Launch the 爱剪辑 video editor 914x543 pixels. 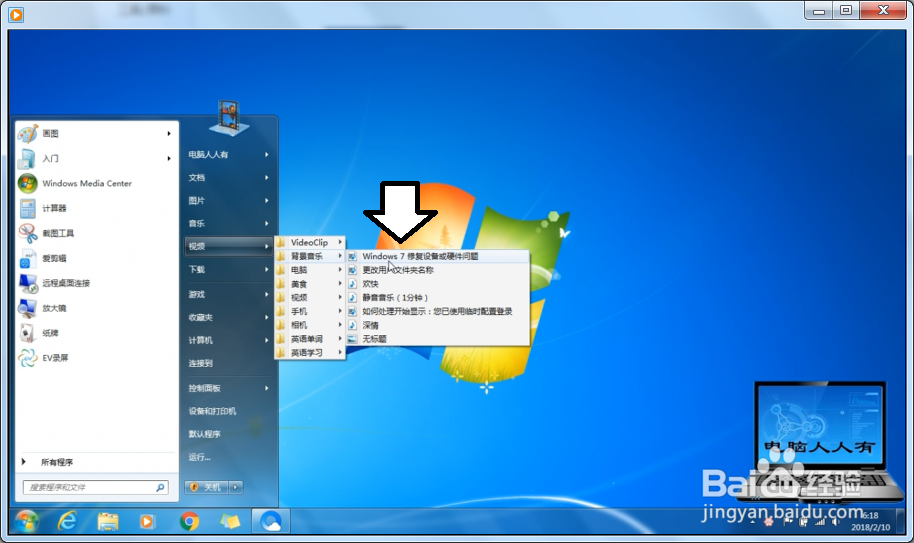(x=97, y=258)
